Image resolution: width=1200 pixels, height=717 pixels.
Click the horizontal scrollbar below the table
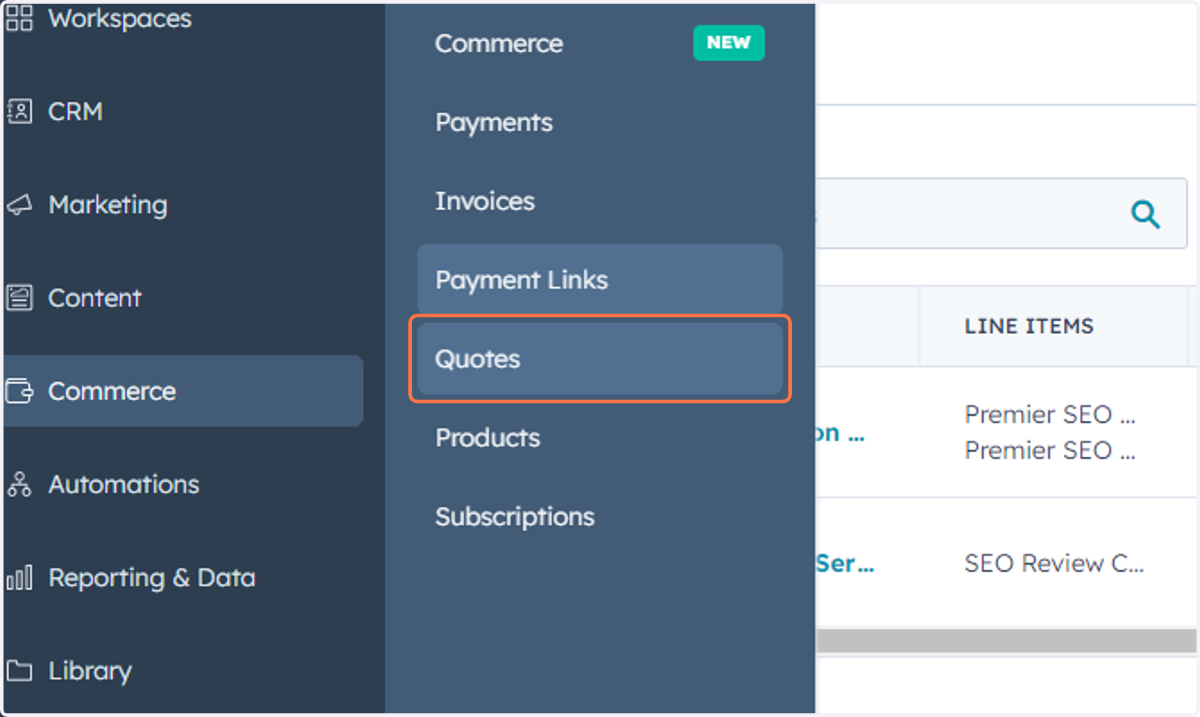(x=1006, y=640)
